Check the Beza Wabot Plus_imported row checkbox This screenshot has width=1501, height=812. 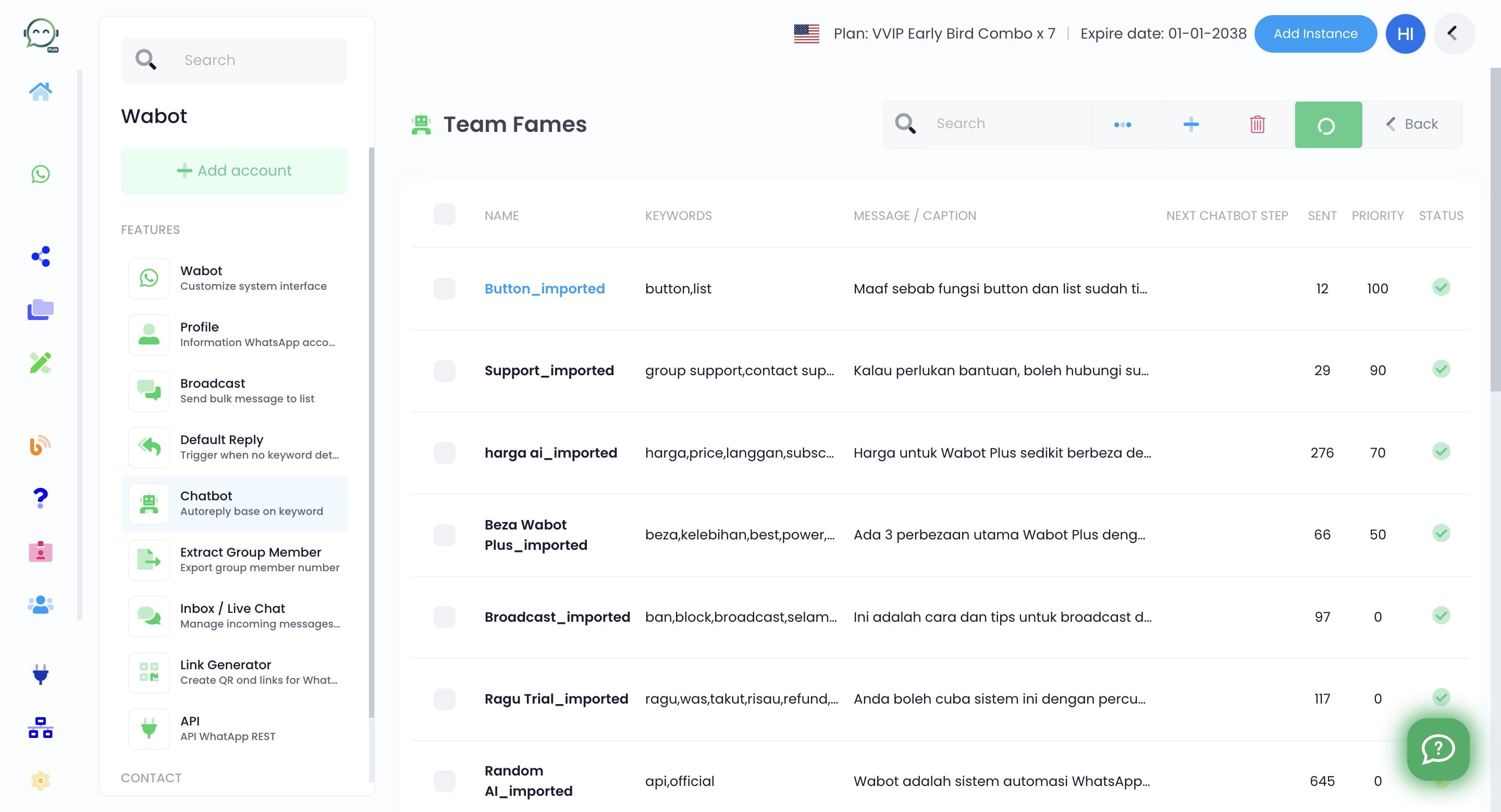pyautogui.click(x=444, y=535)
